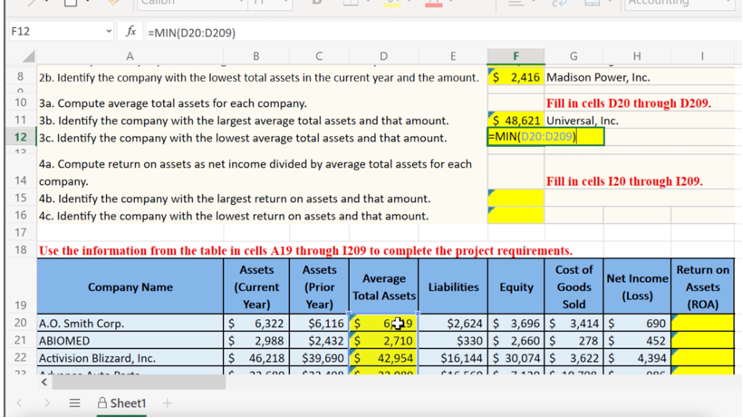
Task: Click the Company Name table header
Action: pos(130,287)
